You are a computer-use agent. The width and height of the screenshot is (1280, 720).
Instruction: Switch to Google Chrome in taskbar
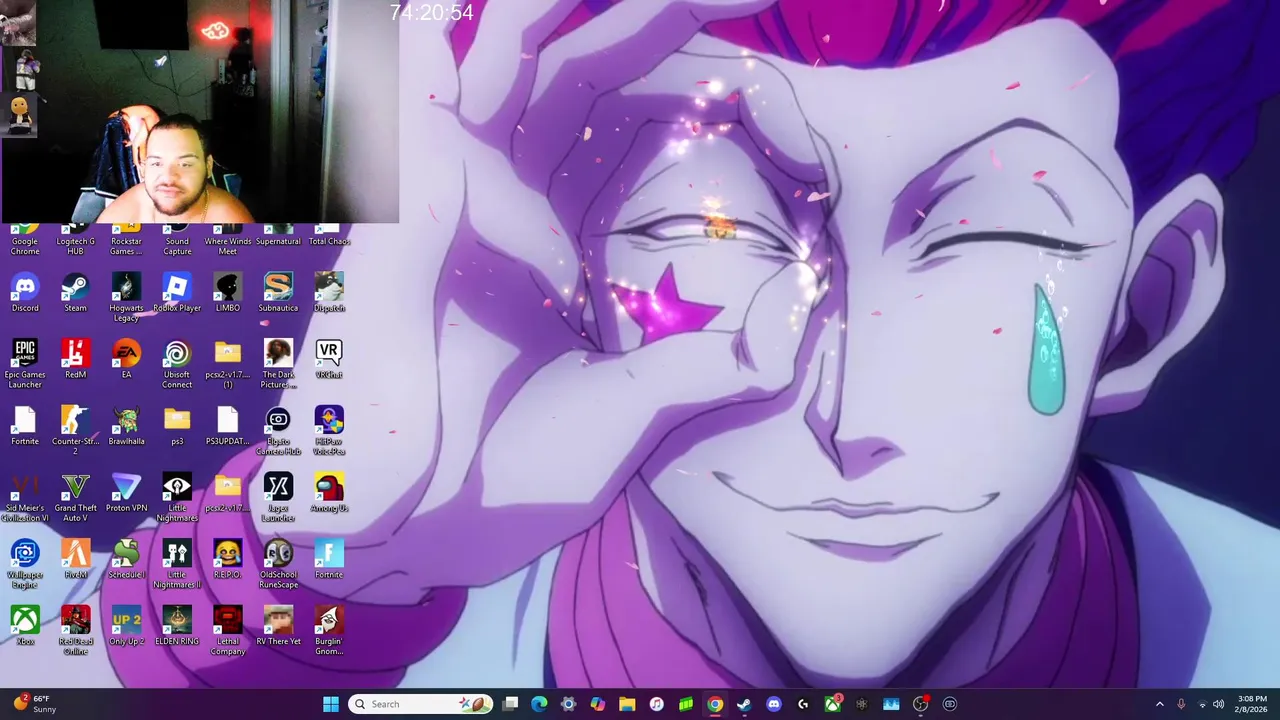[x=715, y=704]
